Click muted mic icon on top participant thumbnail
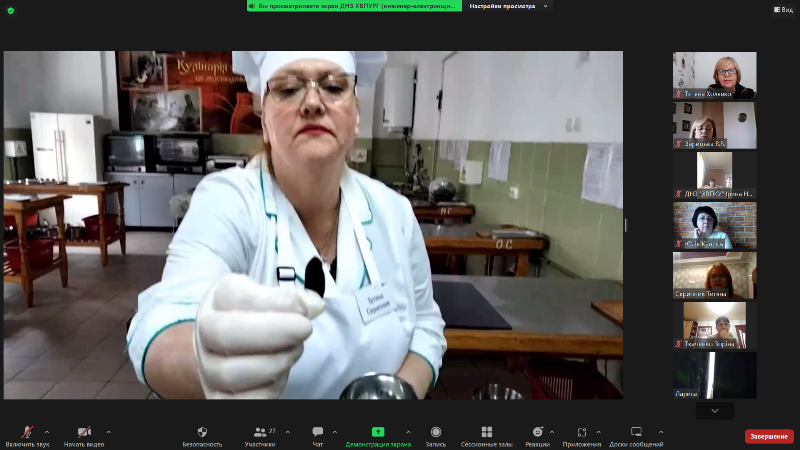 [679, 94]
